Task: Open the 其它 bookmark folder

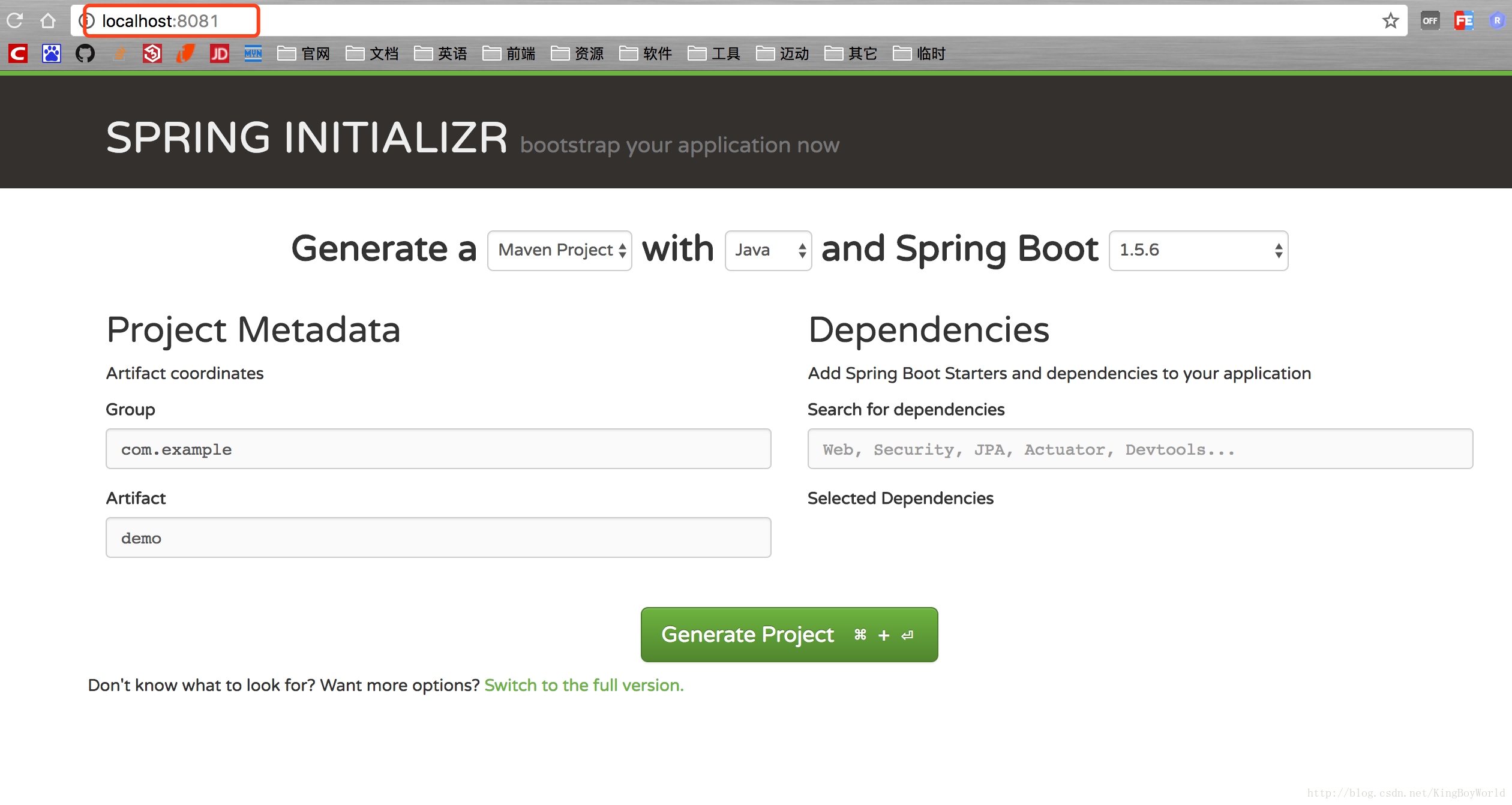Action: (851, 54)
